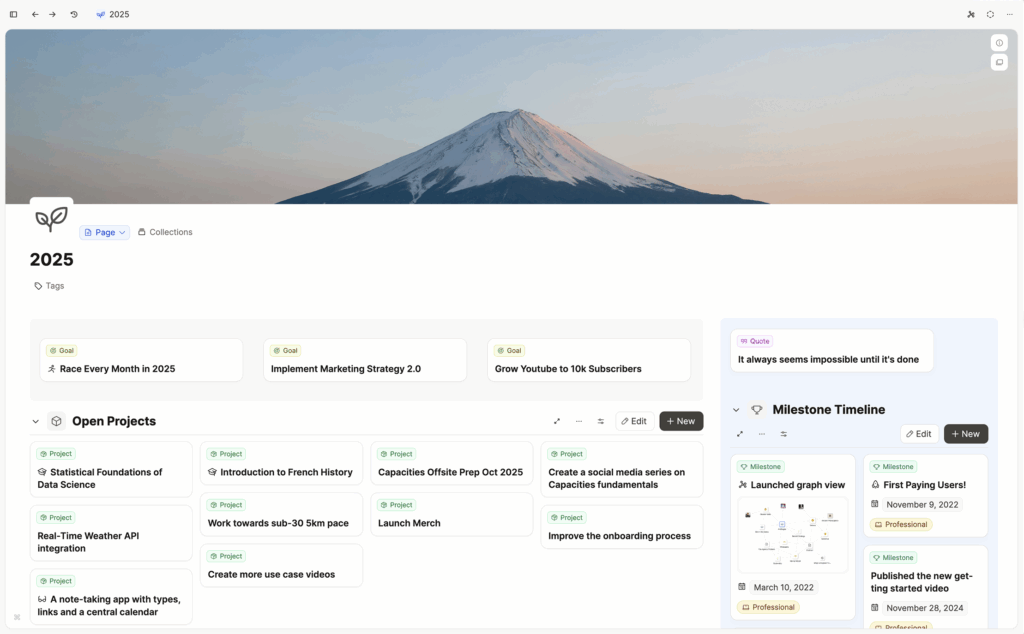Open comments icon on cover image
Screen dimensions: 1024x634
tap(998, 63)
